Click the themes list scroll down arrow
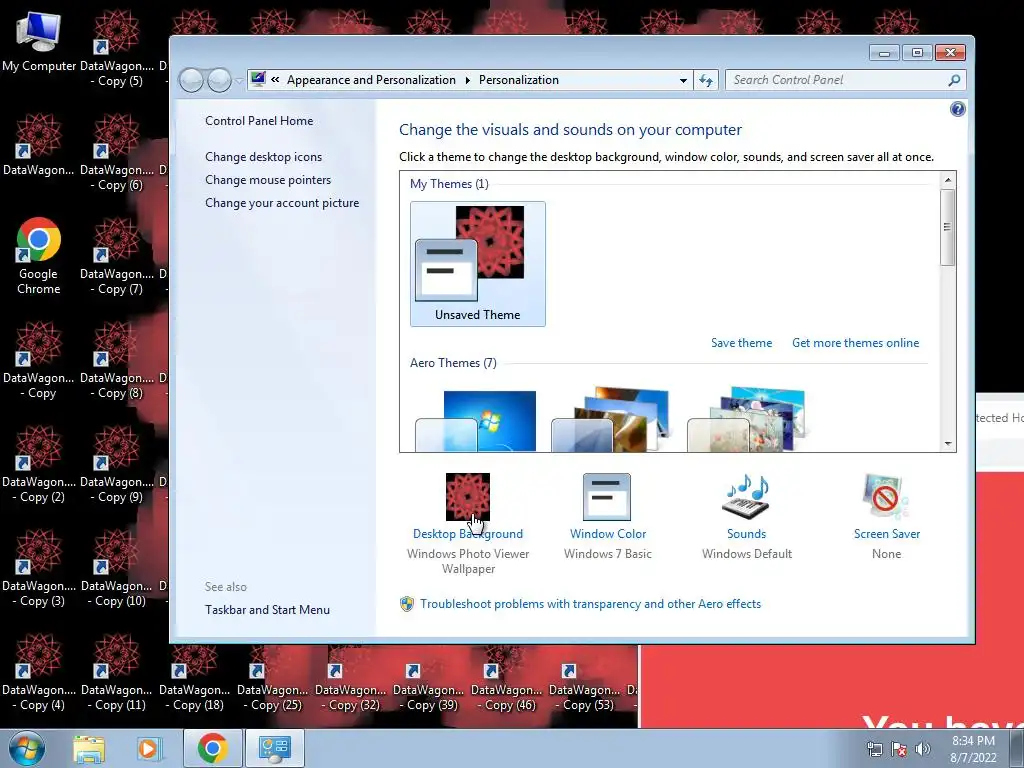 point(948,444)
